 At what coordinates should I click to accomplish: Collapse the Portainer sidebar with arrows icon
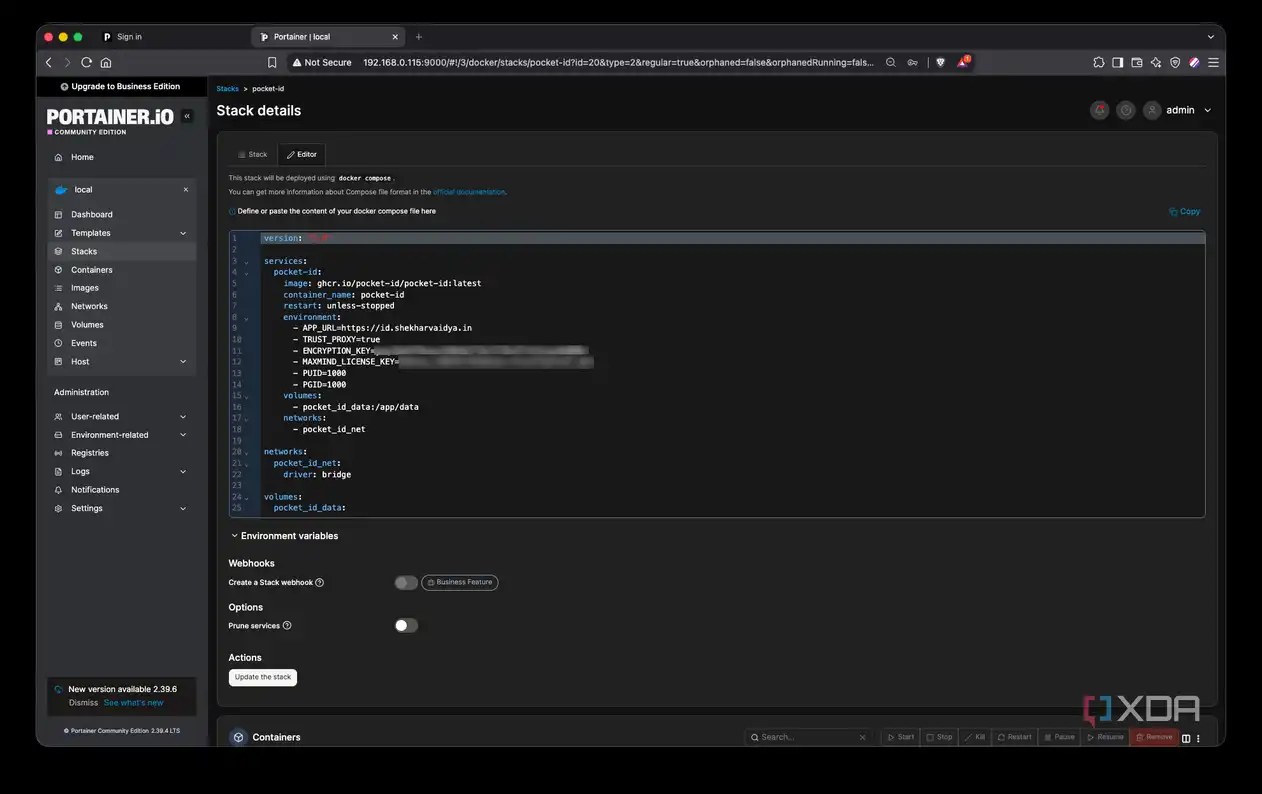click(187, 116)
